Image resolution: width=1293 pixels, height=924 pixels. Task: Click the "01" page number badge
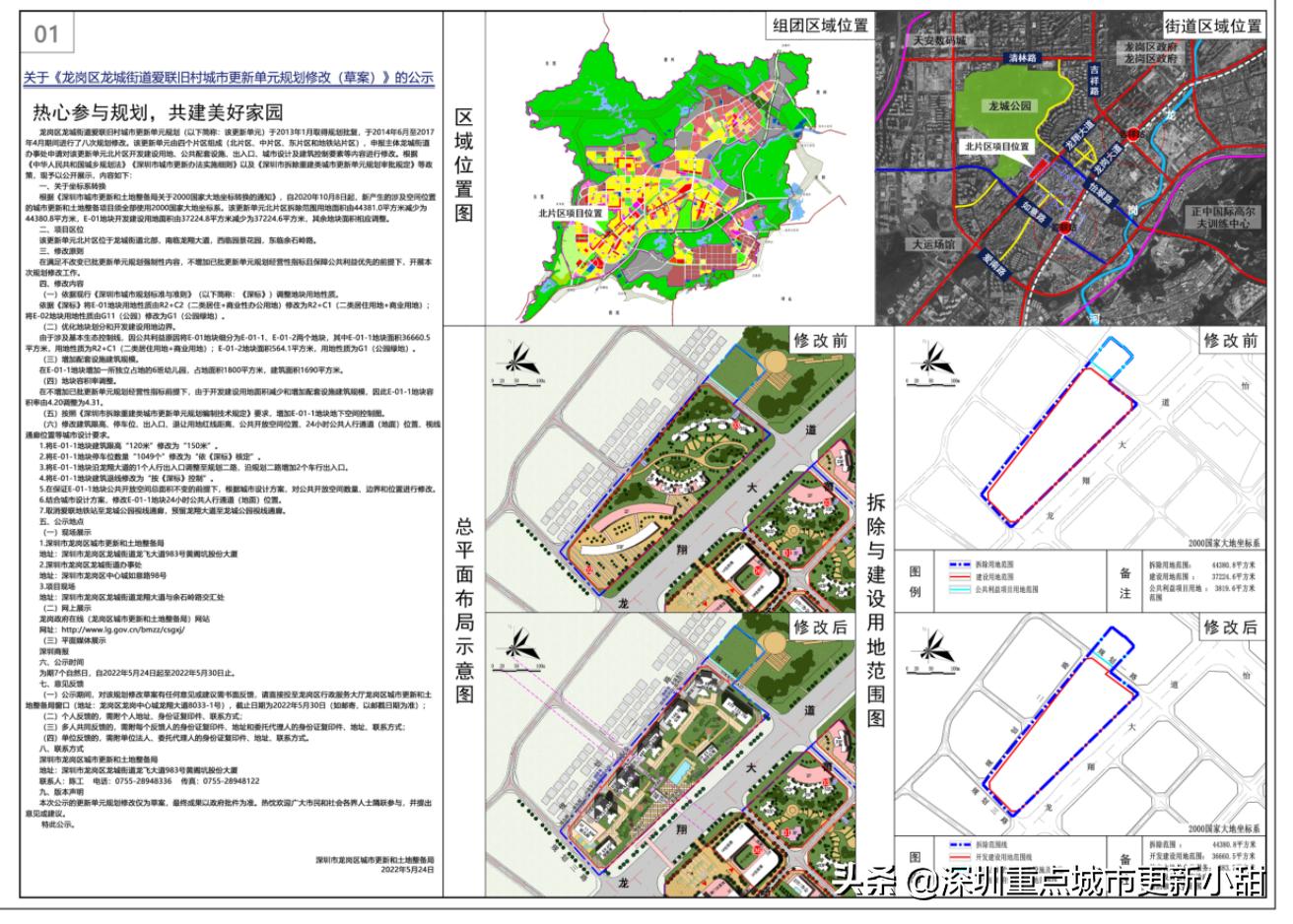(46, 34)
